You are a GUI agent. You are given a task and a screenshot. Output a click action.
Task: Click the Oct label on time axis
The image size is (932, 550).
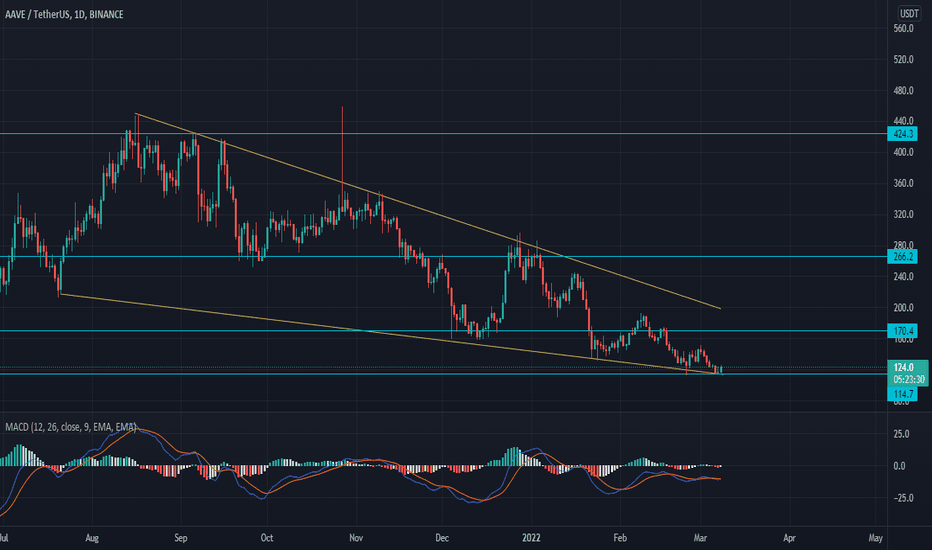click(267, 538)
